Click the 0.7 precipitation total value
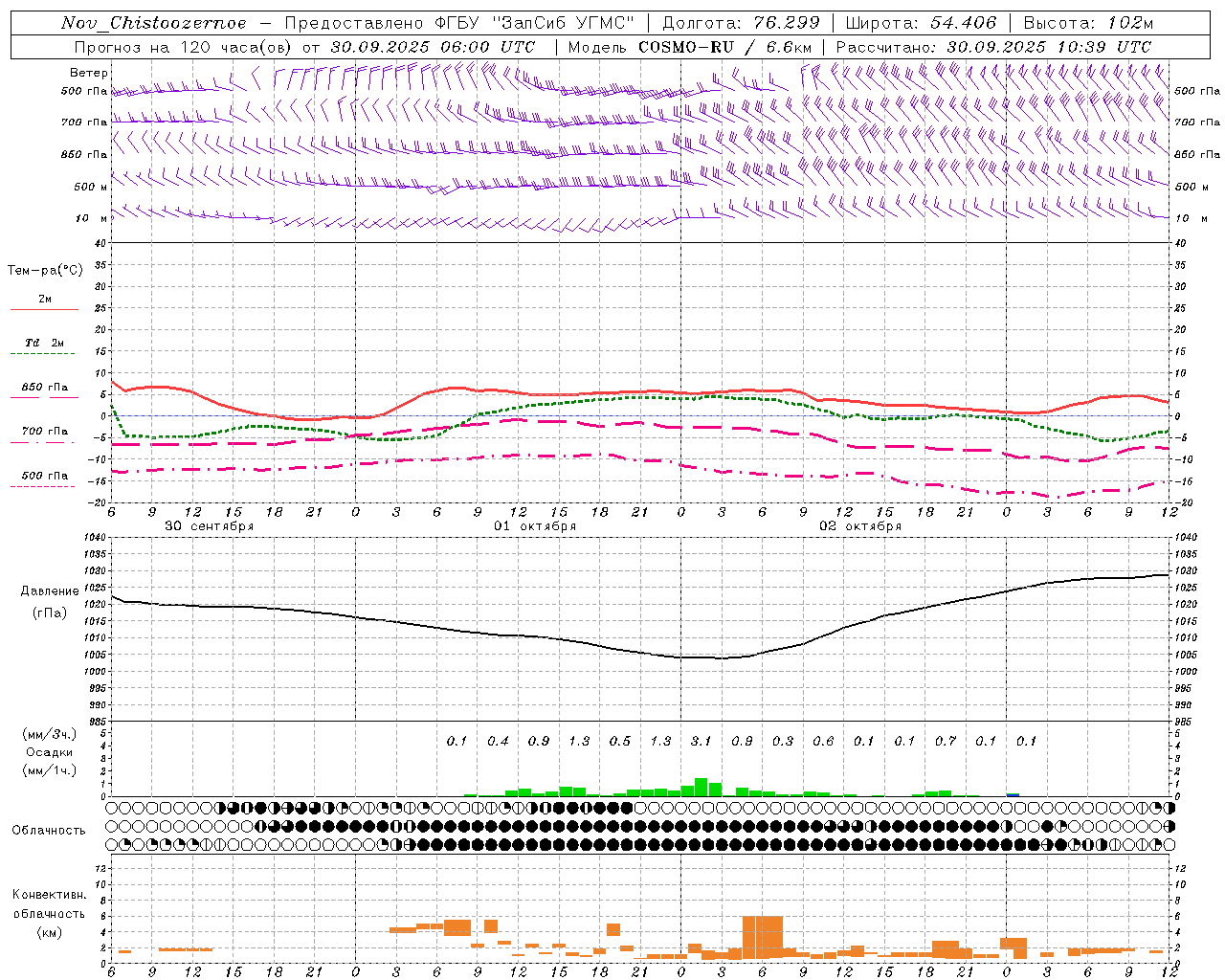The image size is (1225, 980). (946, 741)
